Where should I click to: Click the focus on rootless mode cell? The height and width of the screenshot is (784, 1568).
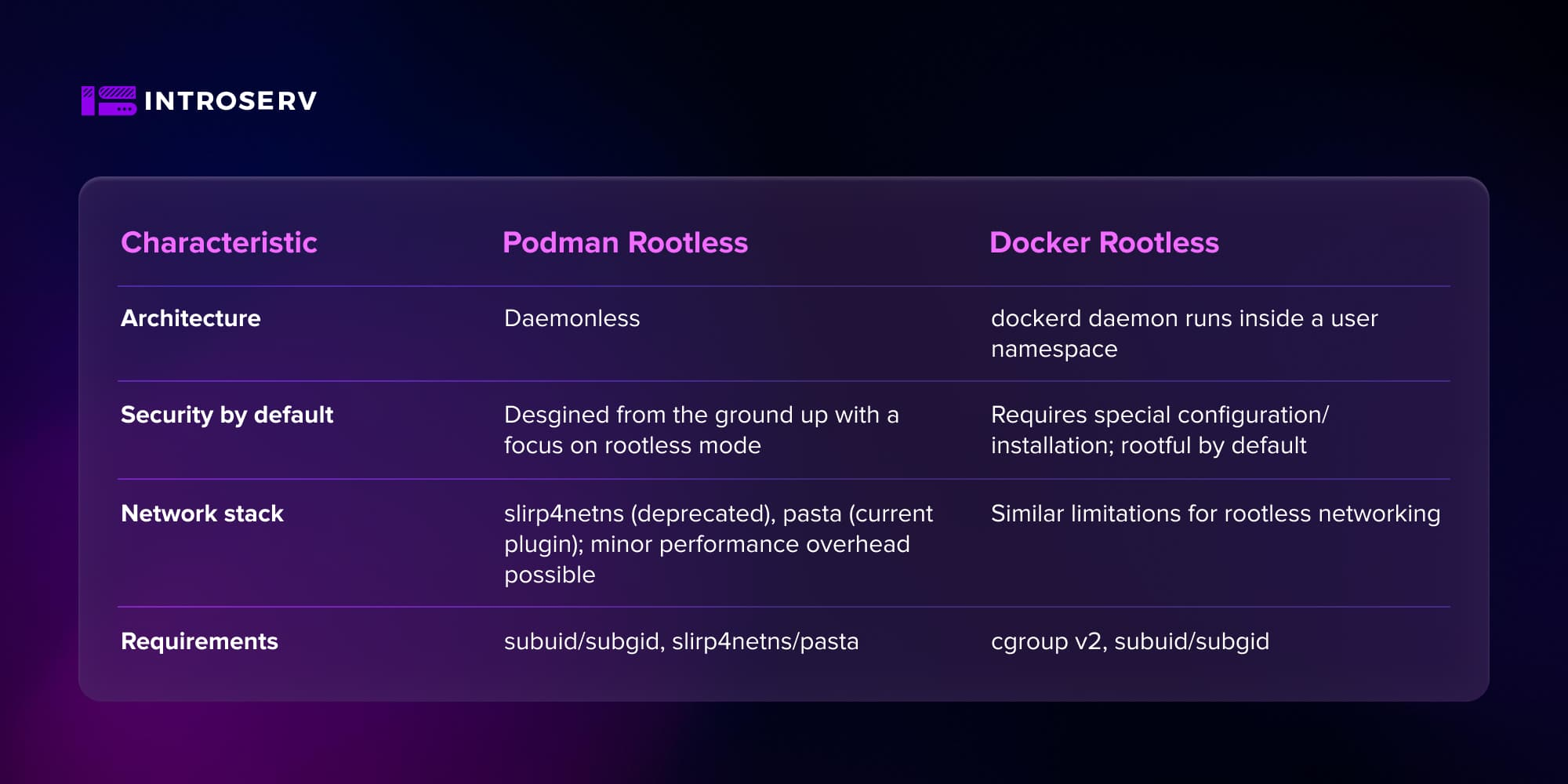coord(701,430)
